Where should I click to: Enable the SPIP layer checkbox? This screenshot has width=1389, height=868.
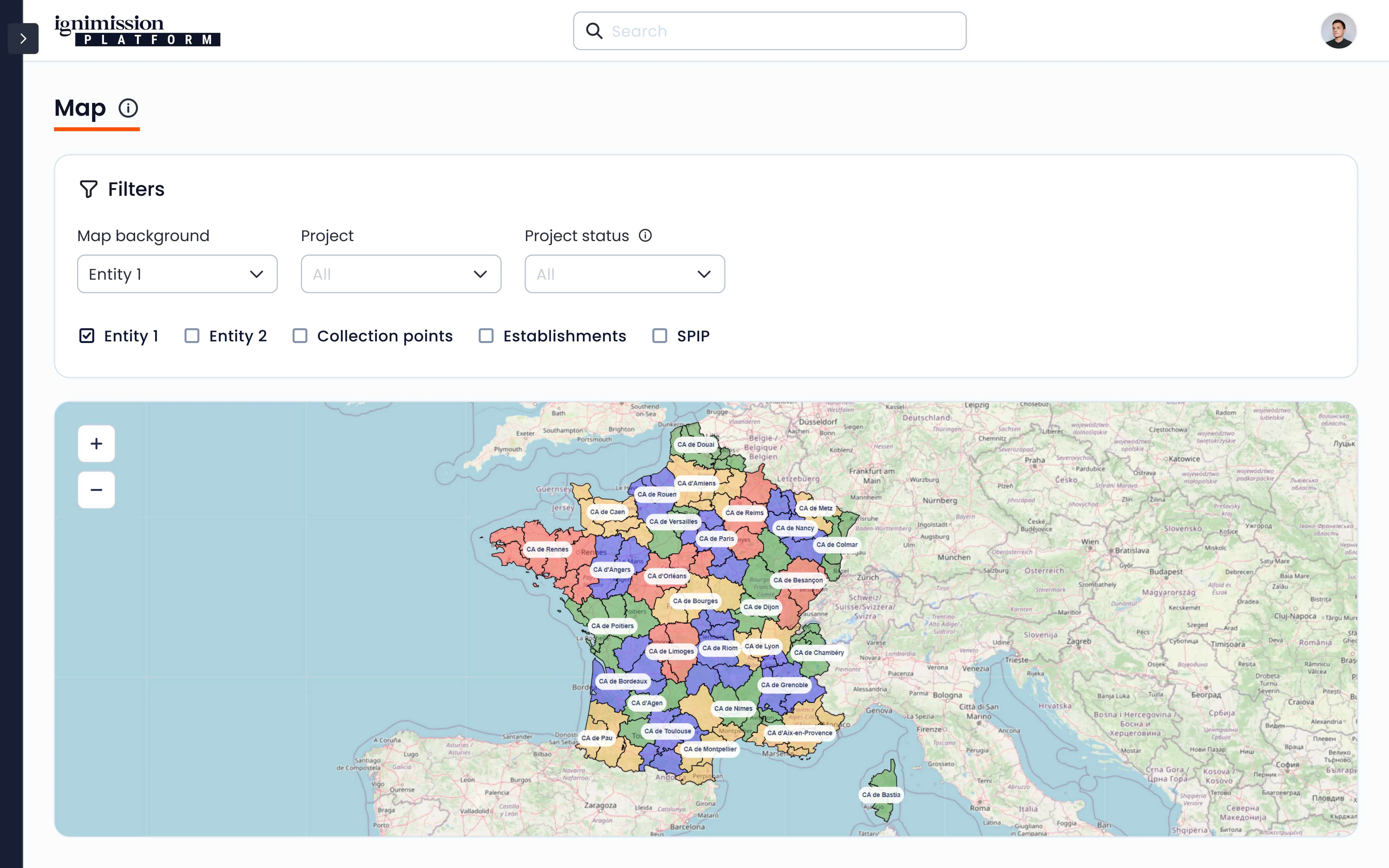(660, 336)
